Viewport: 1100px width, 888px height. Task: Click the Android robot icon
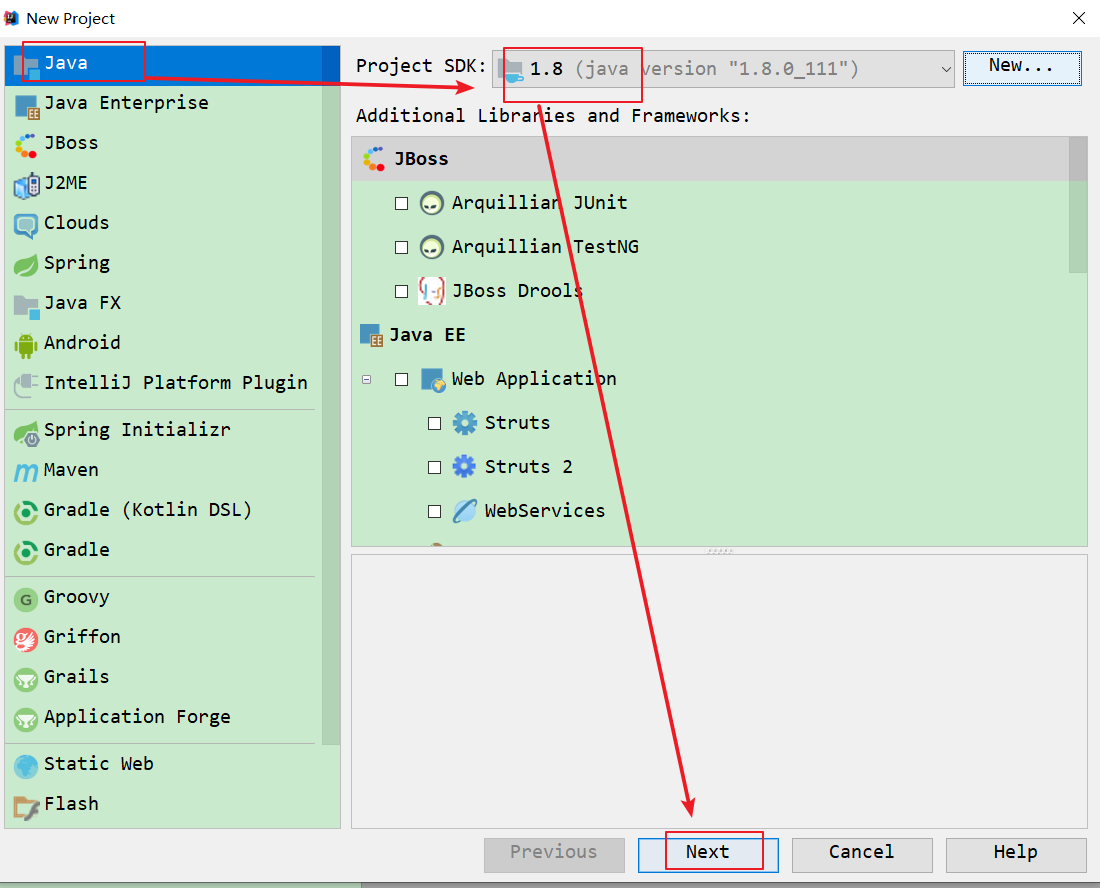[x=26, y=345]
